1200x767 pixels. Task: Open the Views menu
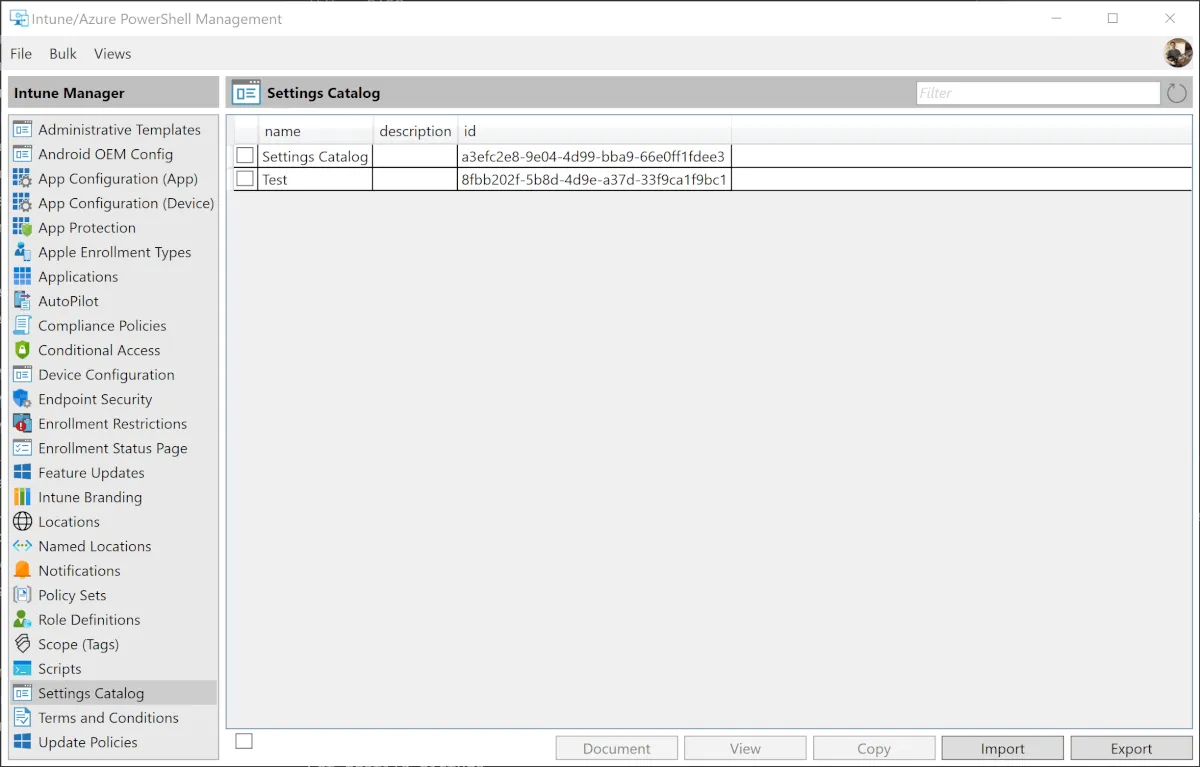[x=113, y=53]
